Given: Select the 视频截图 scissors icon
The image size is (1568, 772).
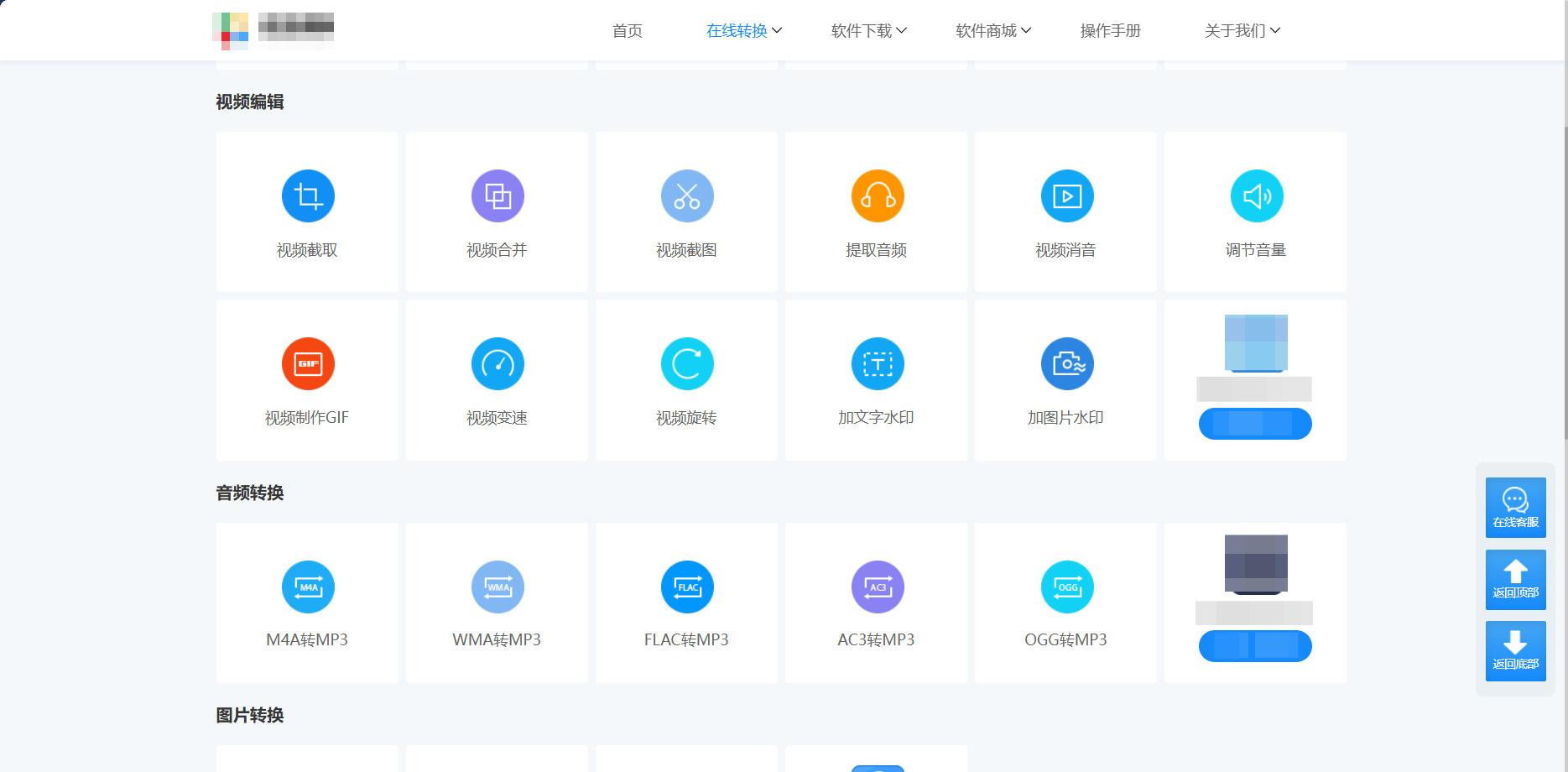Looking at the screenshot, I should coord(687,196).
